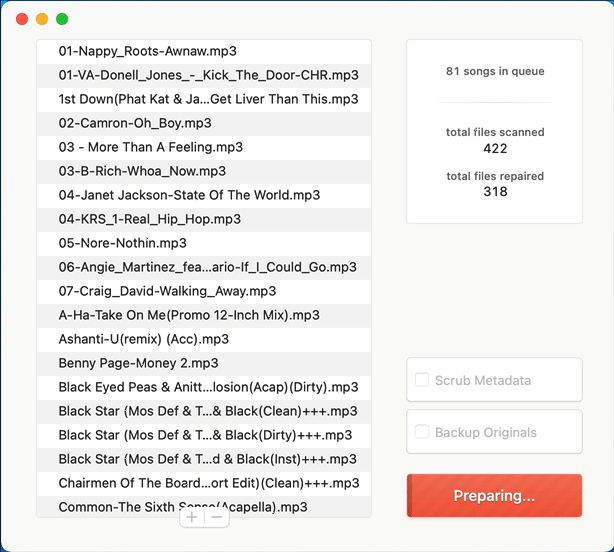Toggle the Backup Originals checkbox

[x=423, y=432]
